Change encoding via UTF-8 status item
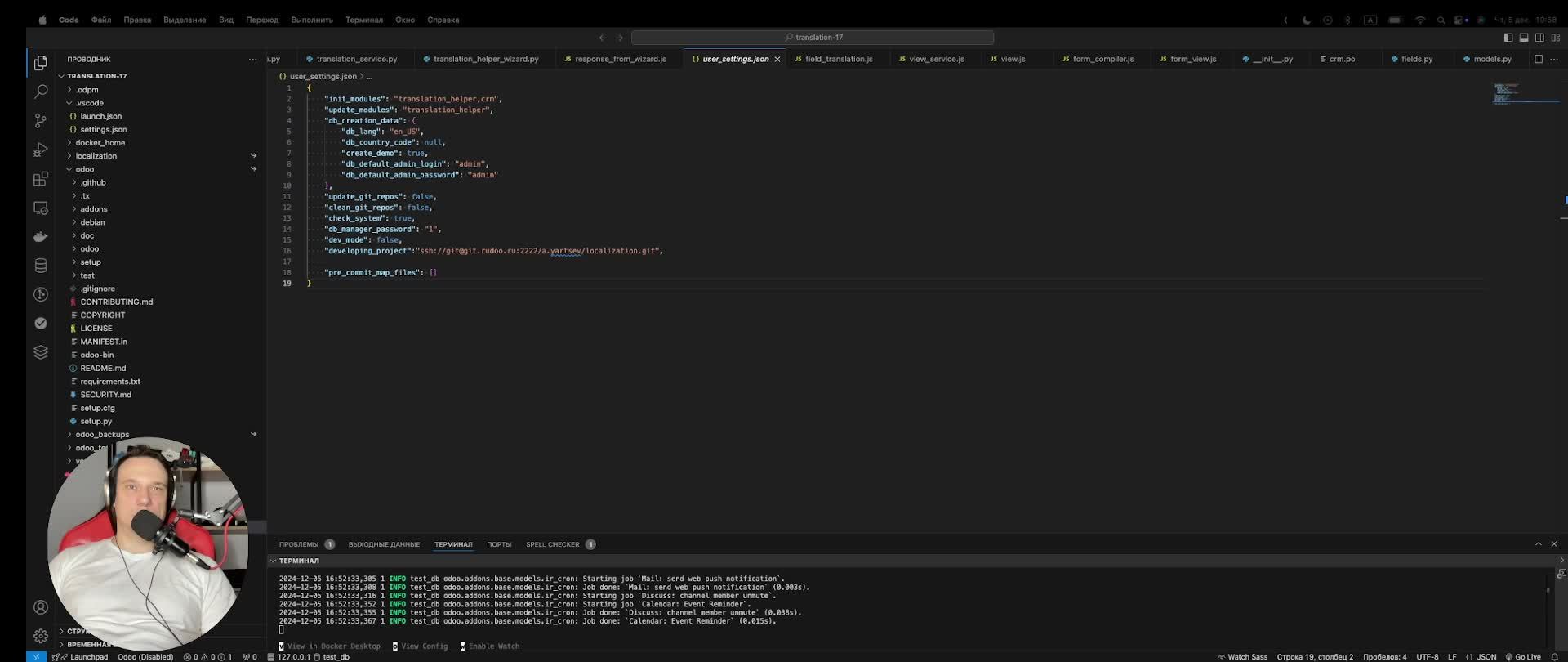This screenshot has width=1568, height=662. click(x=1428, y=657)
